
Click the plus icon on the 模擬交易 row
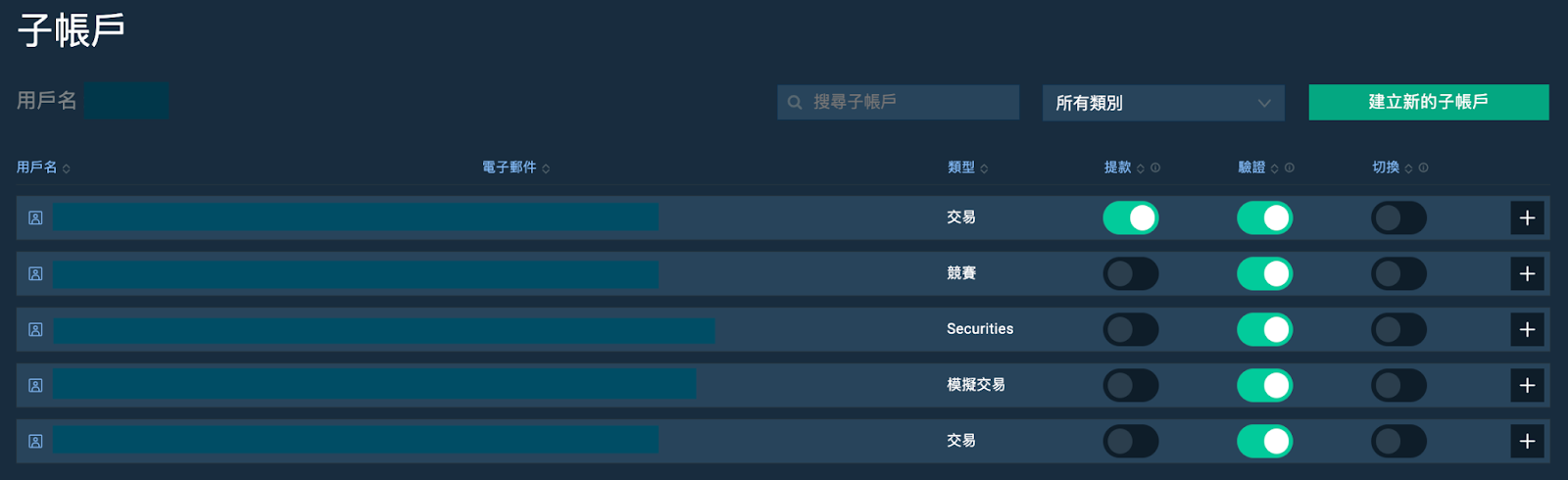tap(1527, 386)
